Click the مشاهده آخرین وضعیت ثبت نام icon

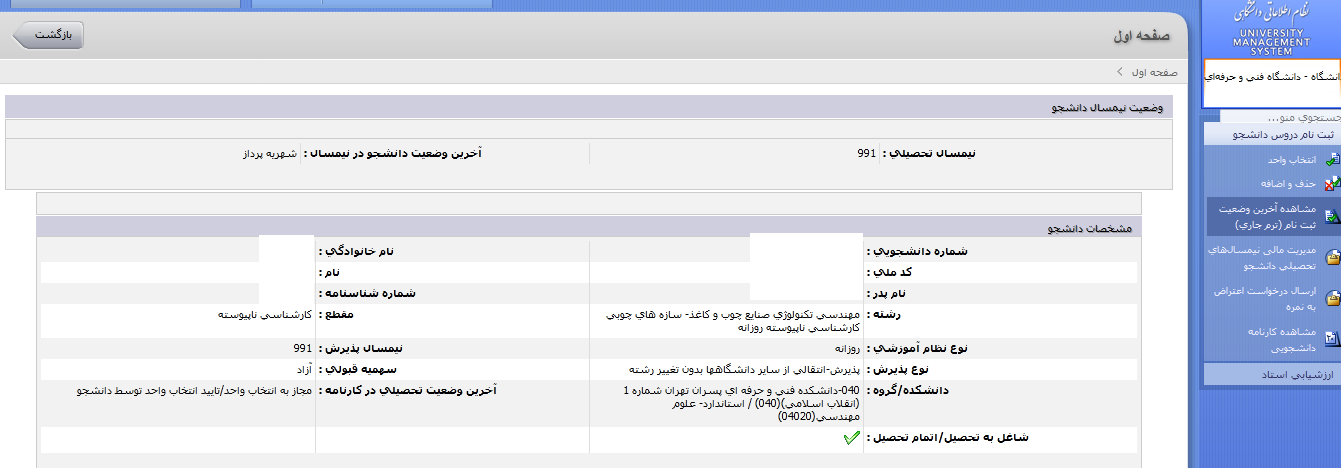click(1332, 217)
